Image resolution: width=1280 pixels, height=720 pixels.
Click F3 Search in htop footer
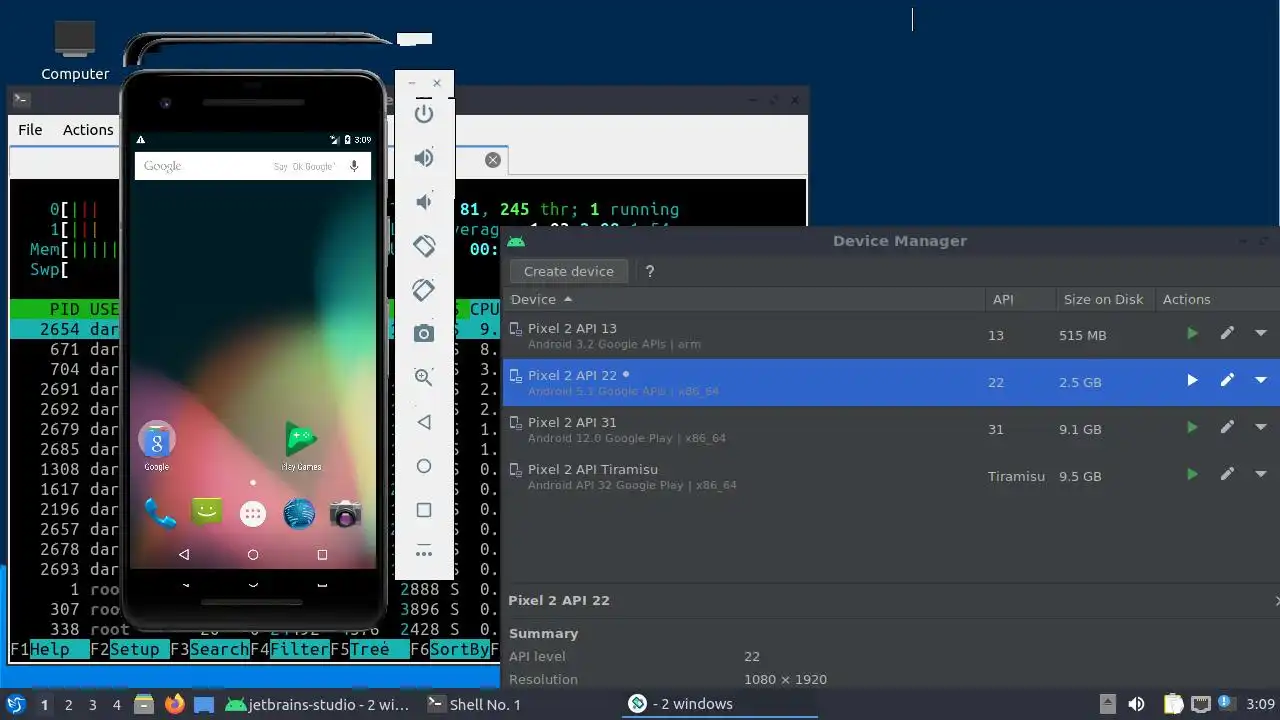point(210,649)
